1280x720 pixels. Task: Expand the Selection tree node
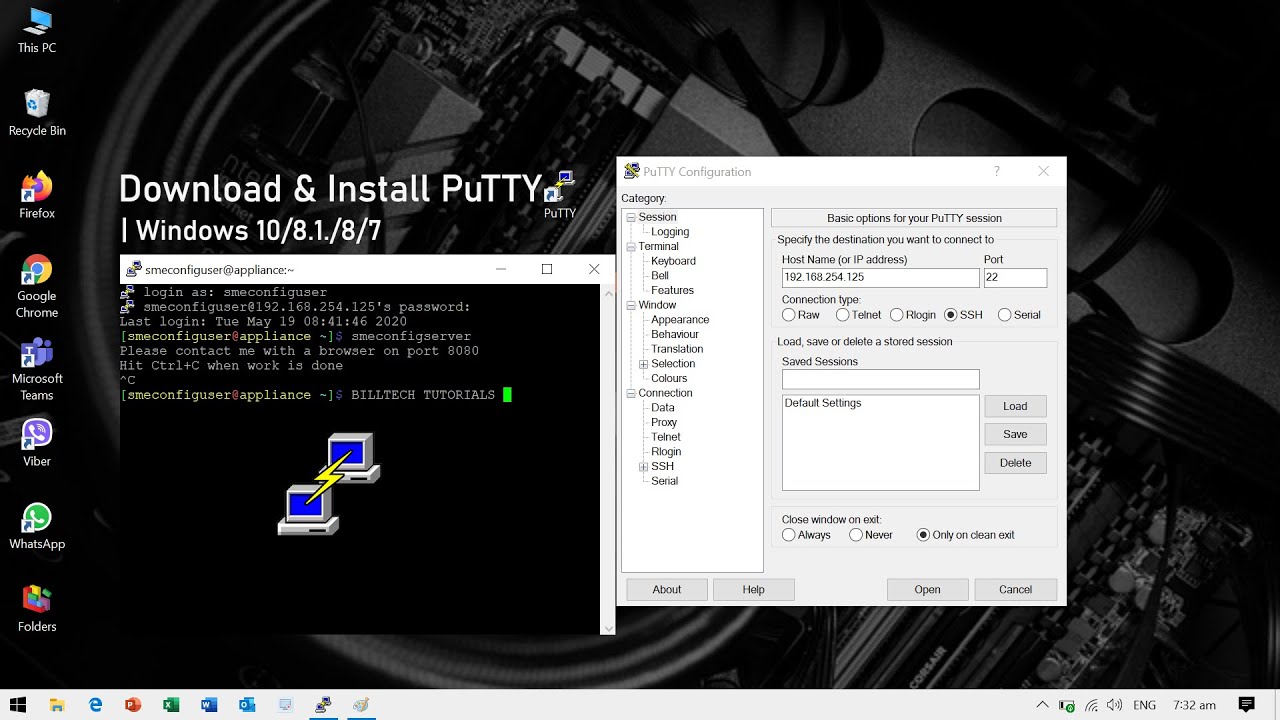(x=643, y=364)
